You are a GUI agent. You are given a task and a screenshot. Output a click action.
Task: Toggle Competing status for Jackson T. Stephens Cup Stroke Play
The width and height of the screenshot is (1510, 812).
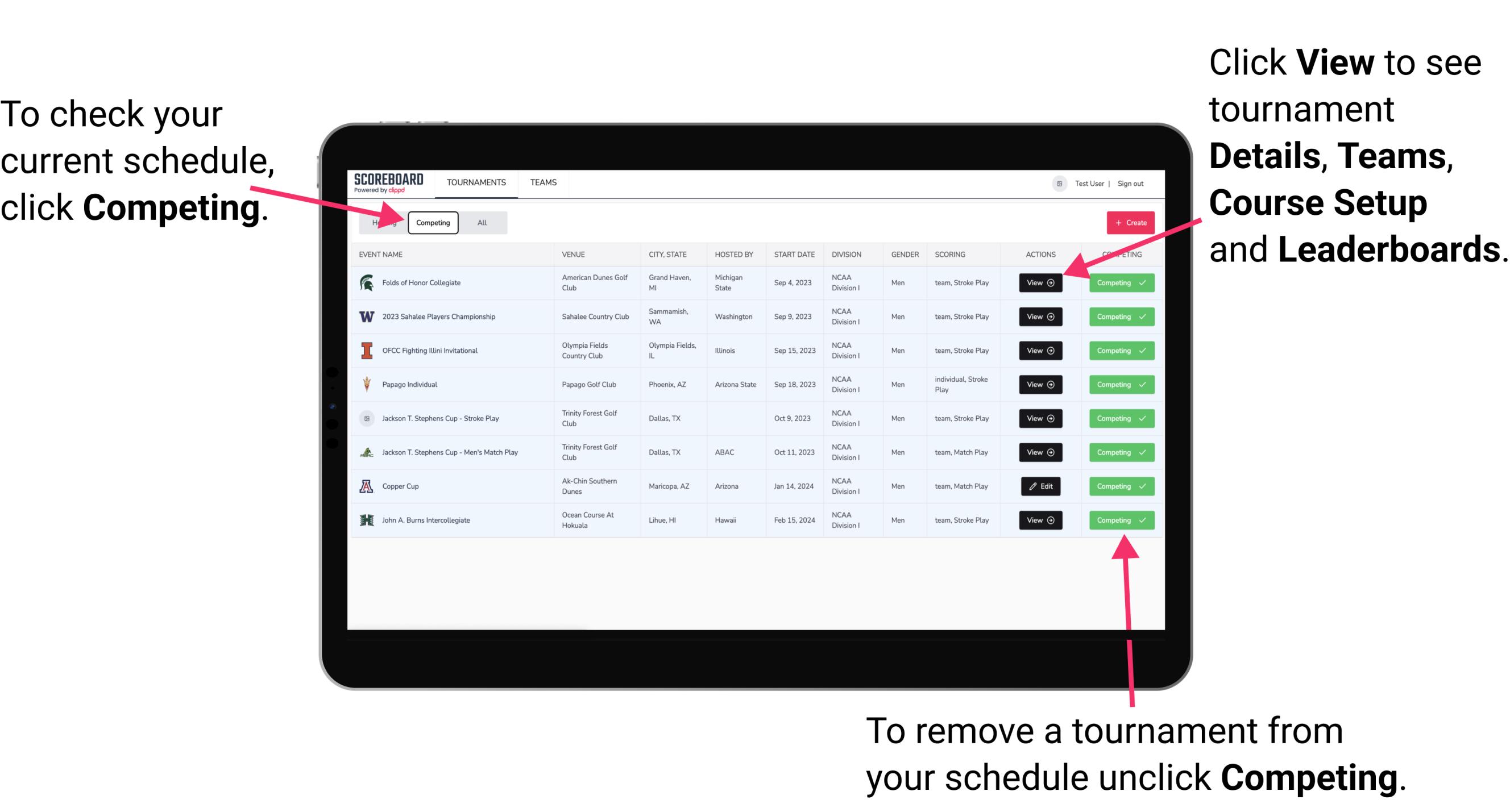tap(1118, 419)
